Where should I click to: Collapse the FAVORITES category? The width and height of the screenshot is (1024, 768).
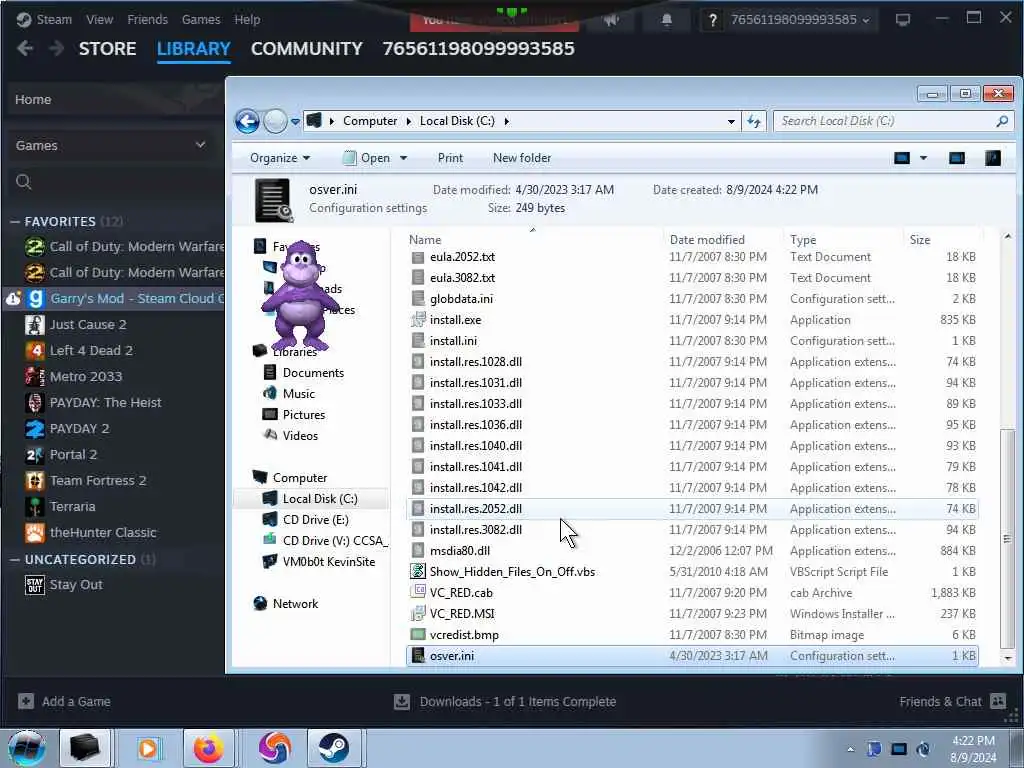click(x=15, y=222)
